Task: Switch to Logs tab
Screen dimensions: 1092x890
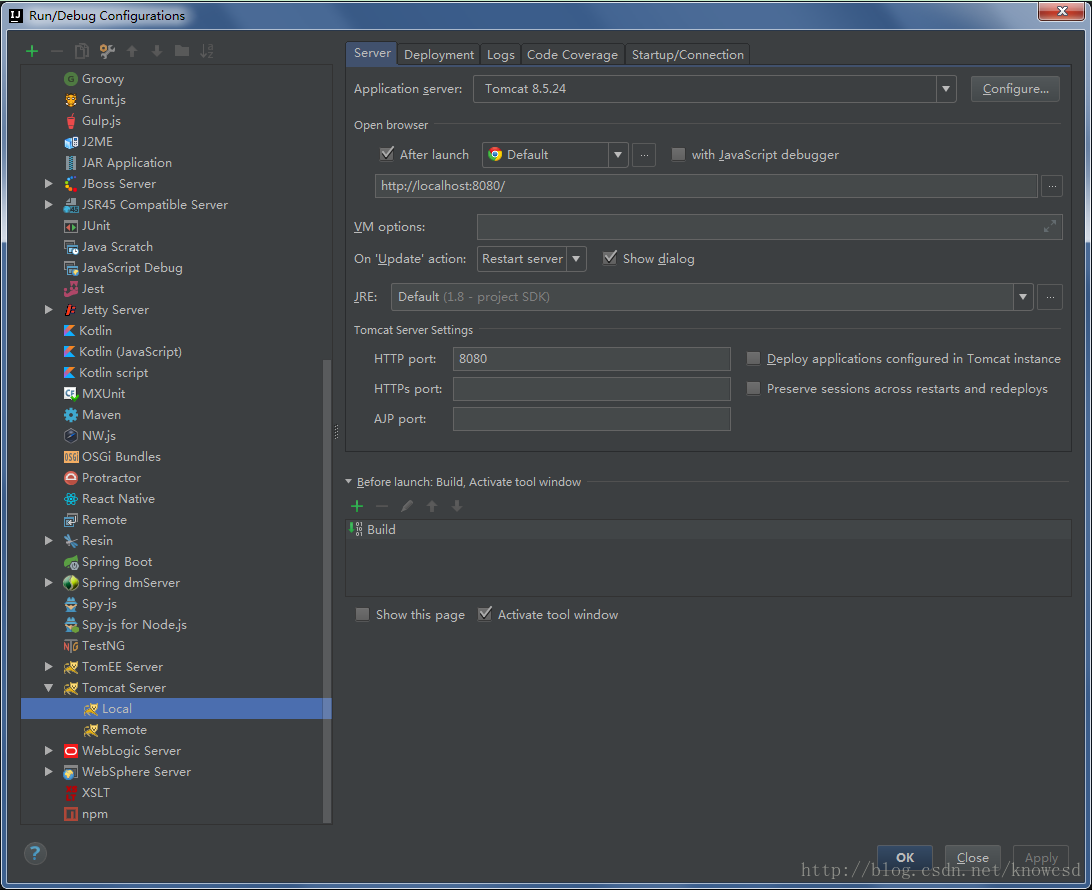Action: pyautogui.click(x=500, y=54)
